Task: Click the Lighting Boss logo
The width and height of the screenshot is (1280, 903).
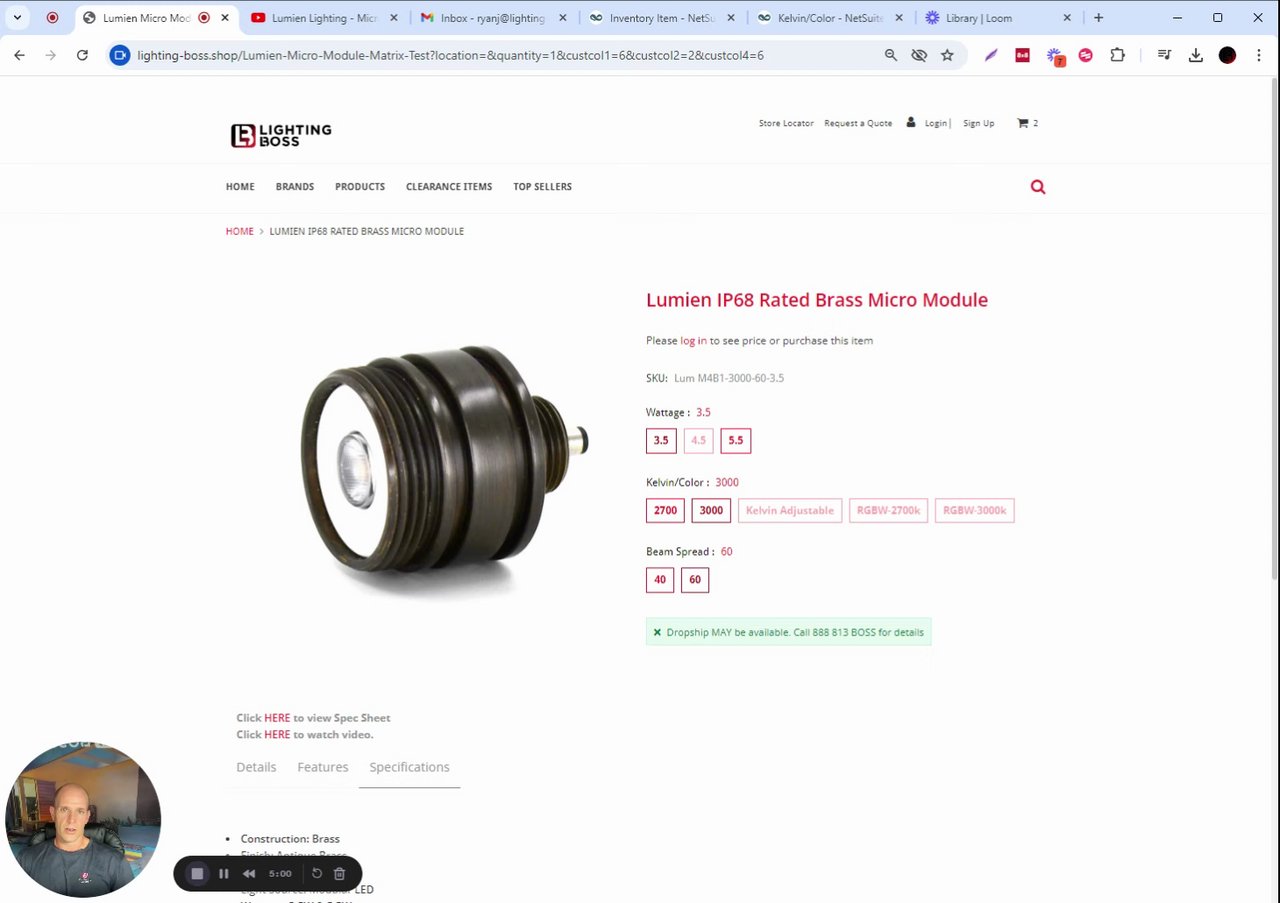Action: pos(281,135)
